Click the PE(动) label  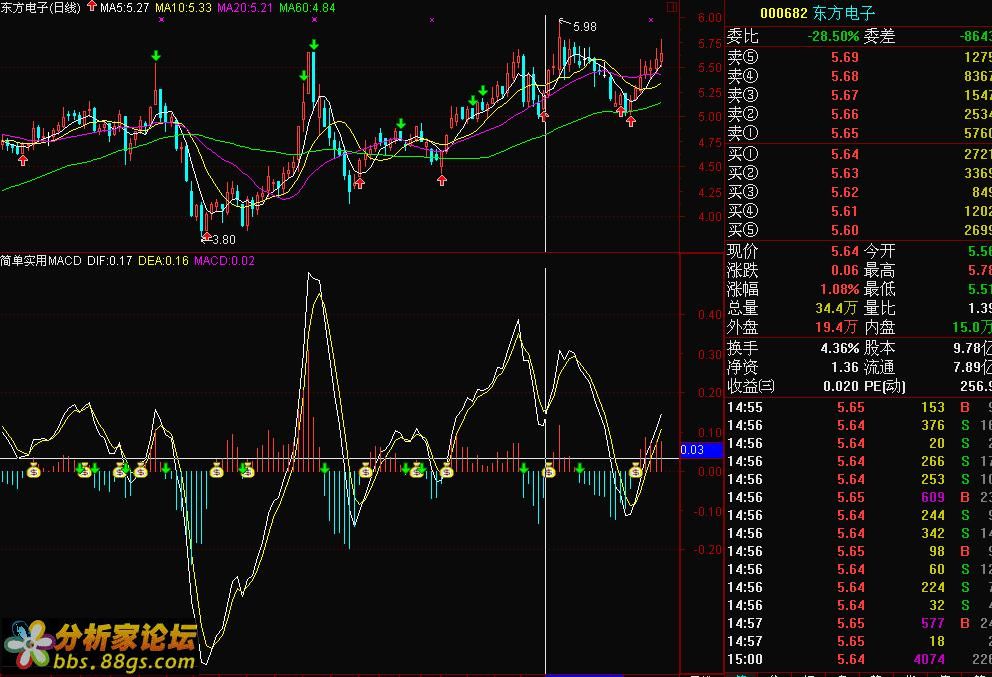click(884, 387)
